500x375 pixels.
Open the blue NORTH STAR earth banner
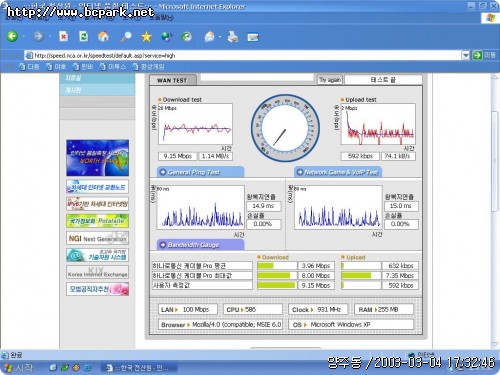pos(97,158)
